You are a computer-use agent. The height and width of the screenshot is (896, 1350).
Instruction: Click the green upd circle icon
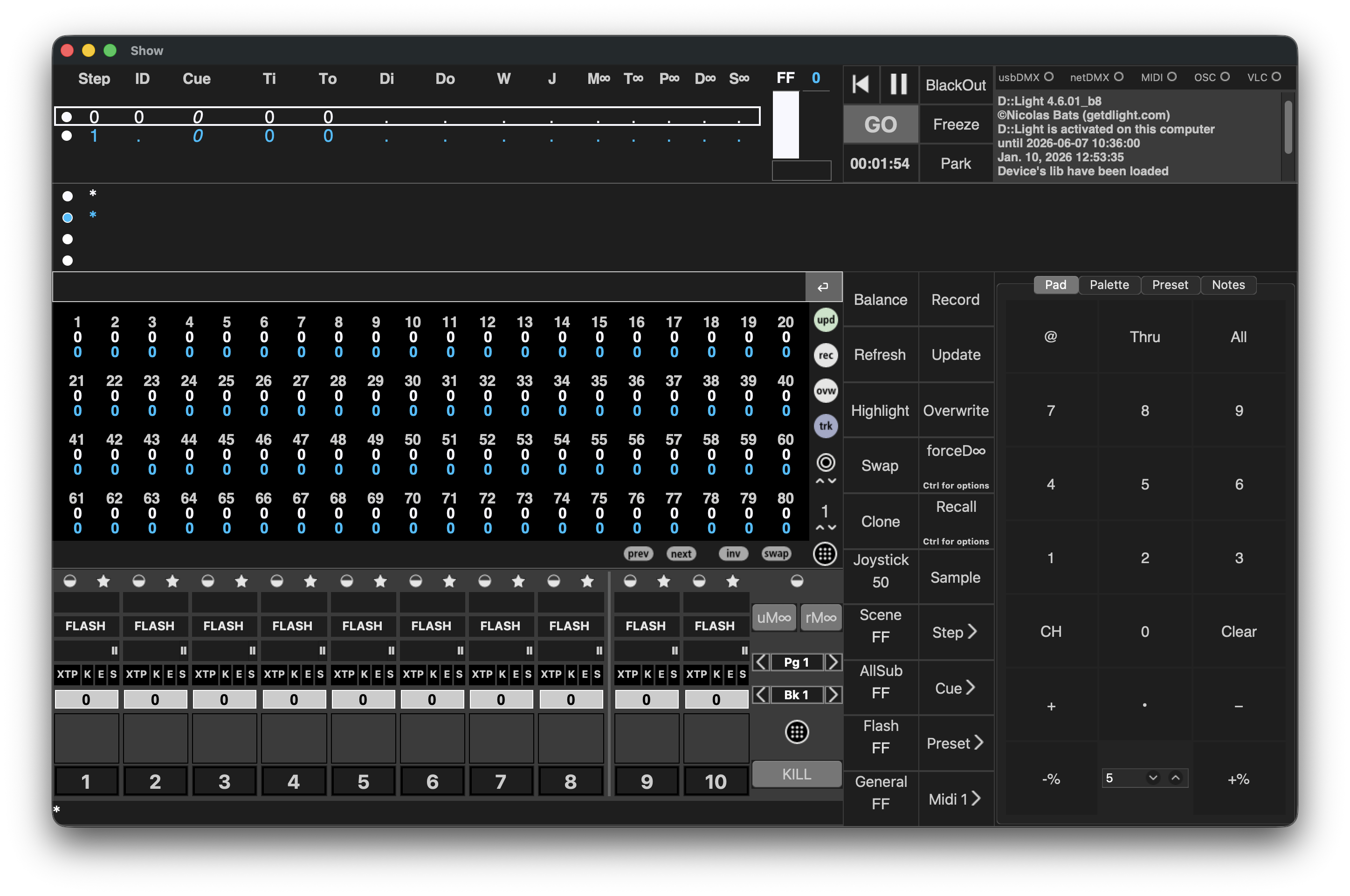coord(826,320)
